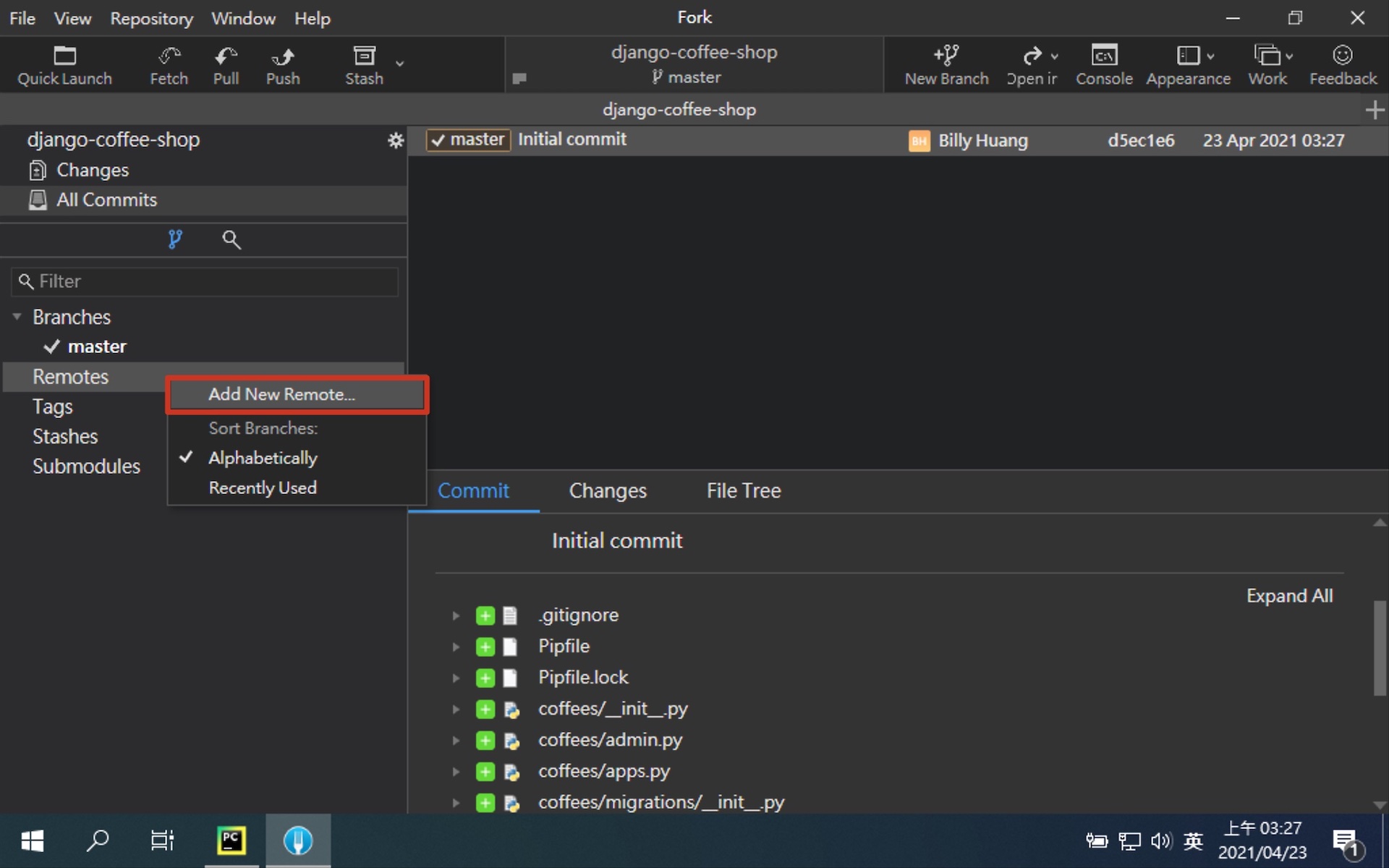Open the Quick Launch toolbar button

pos(64,65)
